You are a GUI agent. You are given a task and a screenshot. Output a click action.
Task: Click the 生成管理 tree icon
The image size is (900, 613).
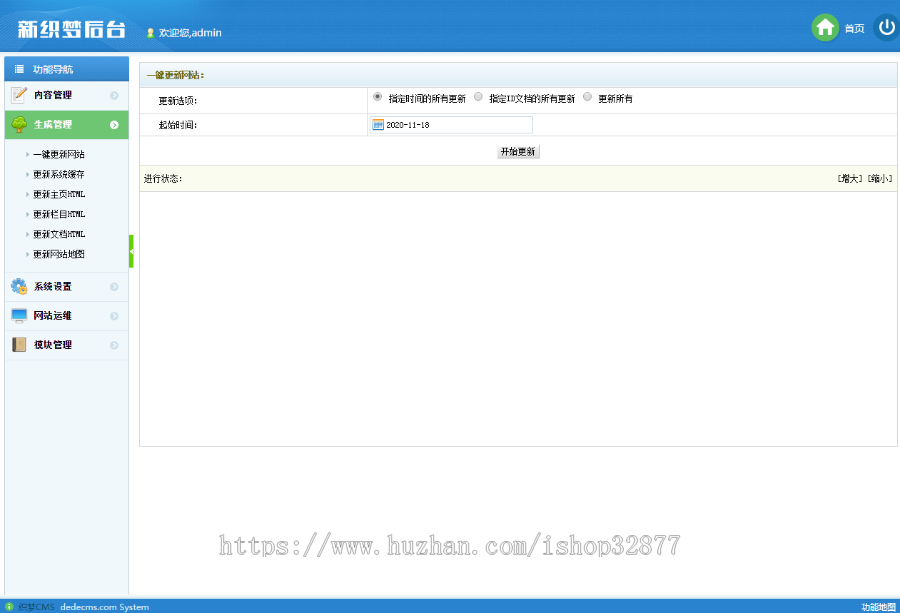19,125
